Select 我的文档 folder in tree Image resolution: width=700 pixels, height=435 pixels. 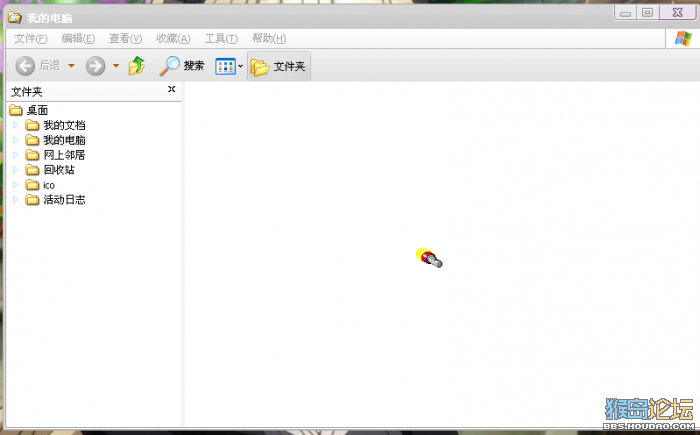point(64,125)
